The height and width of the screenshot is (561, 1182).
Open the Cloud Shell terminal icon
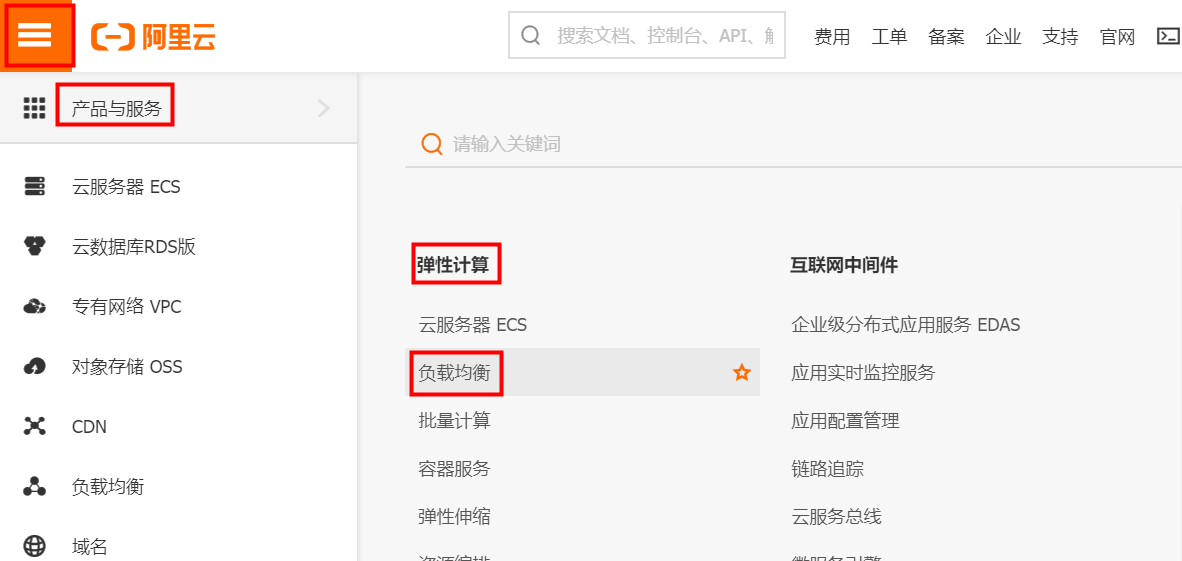click(1168, 35)
